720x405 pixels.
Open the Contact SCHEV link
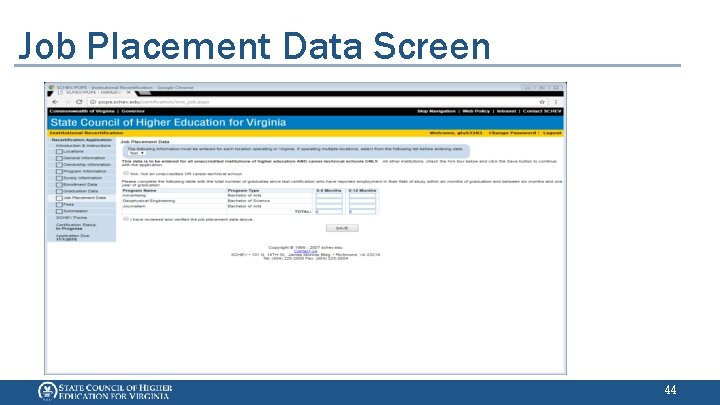(542, 111)
